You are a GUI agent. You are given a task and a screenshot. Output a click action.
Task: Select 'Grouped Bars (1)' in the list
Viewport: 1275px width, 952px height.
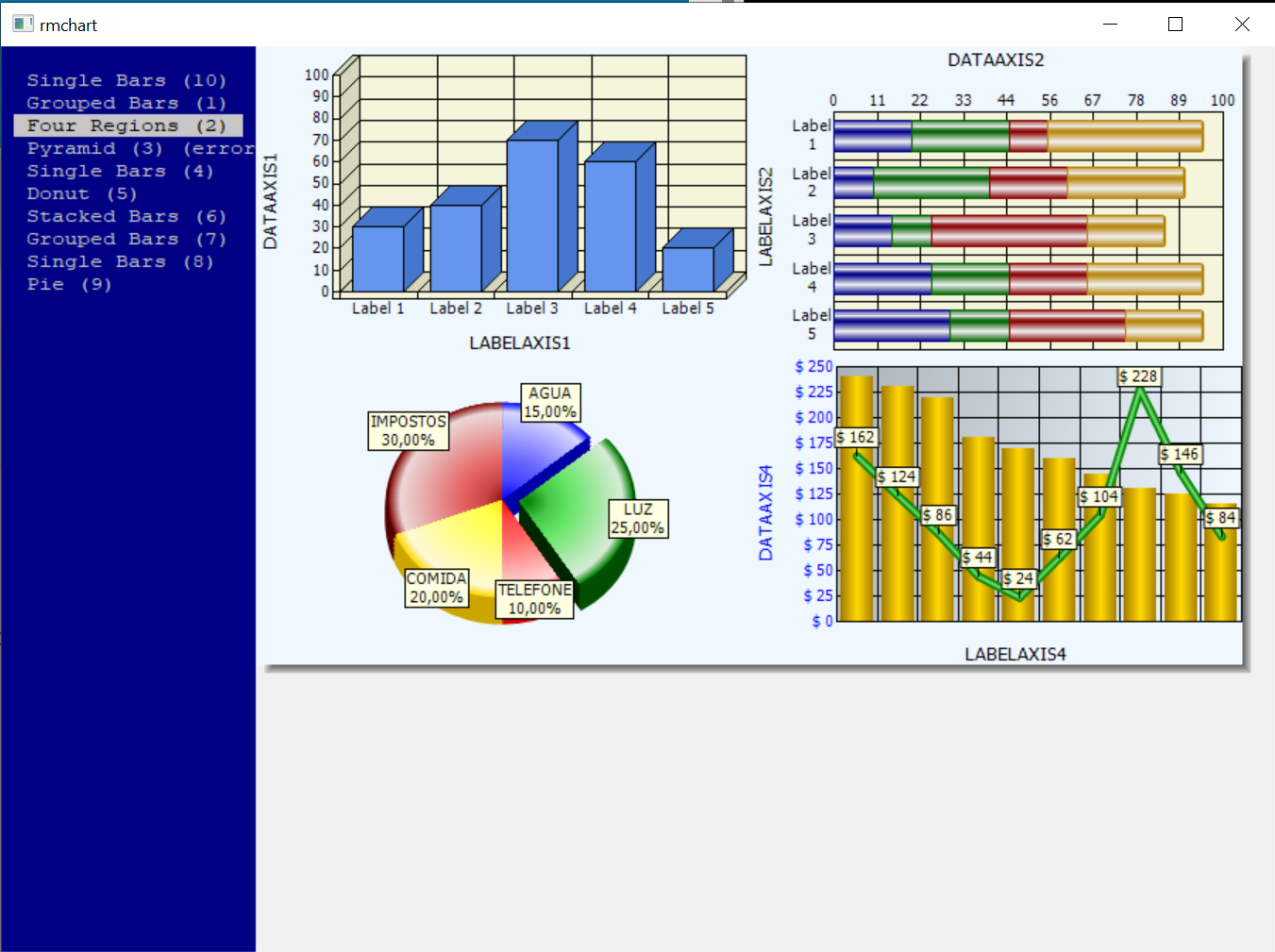pyautogui.click(x=126, y=103)
